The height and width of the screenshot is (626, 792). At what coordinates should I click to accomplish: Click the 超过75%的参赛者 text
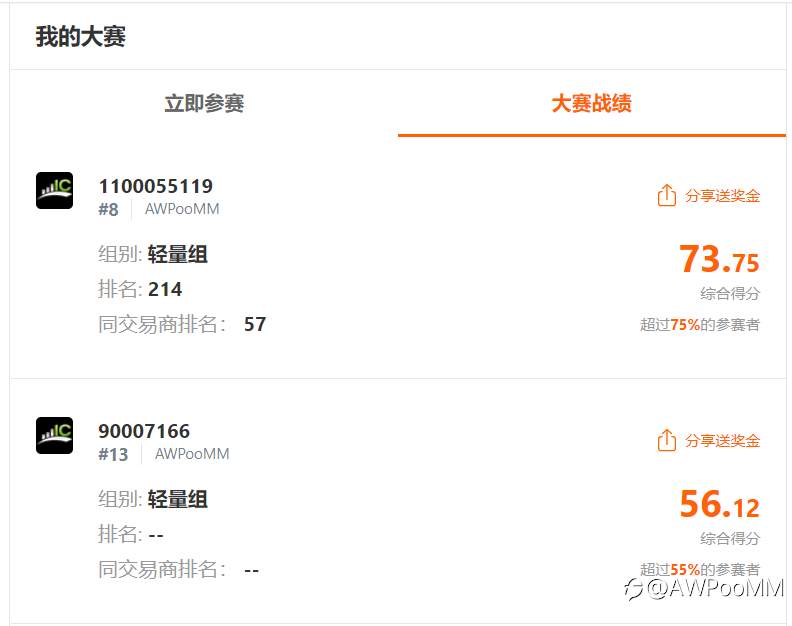coord(699,324)
